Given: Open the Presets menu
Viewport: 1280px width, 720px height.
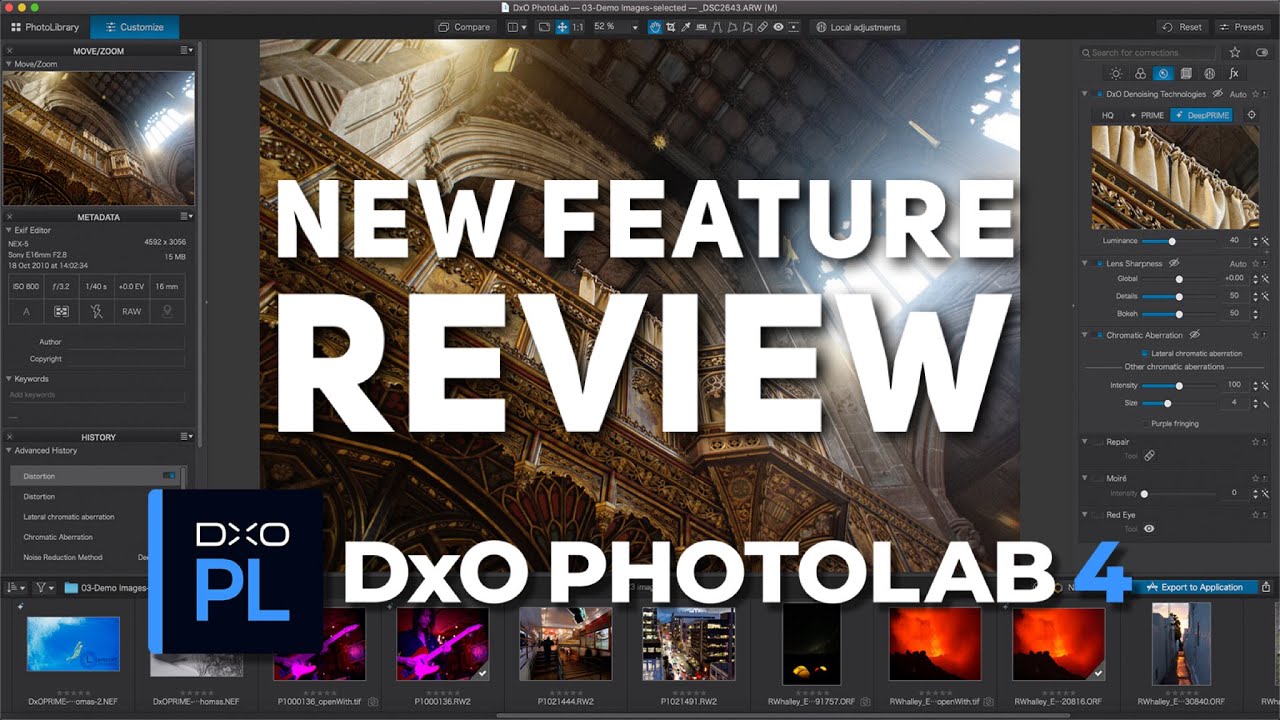Looking at the screenshot, I should pyautogui.click(x=1243, y=27).
